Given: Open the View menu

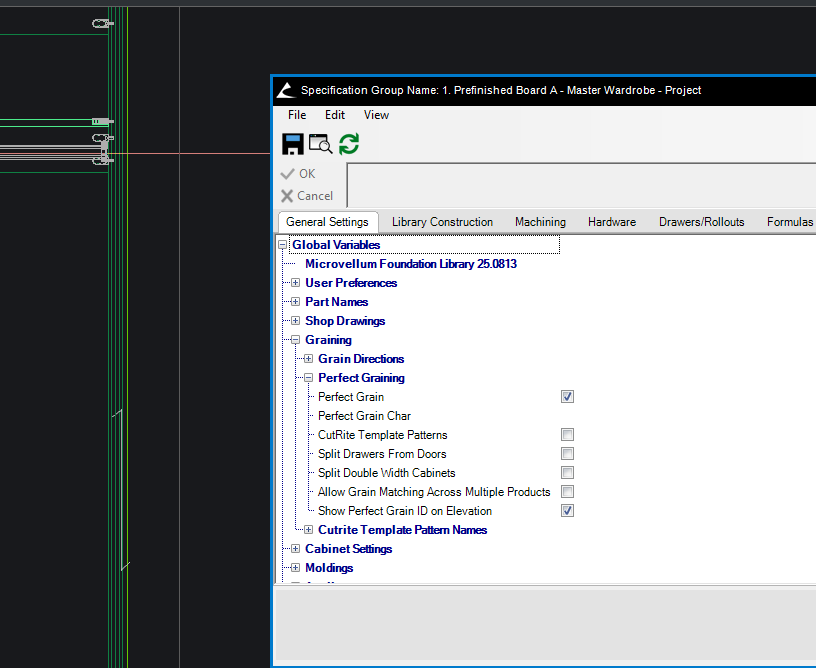Looking at the screenshot, I should (x=376, y=115).
